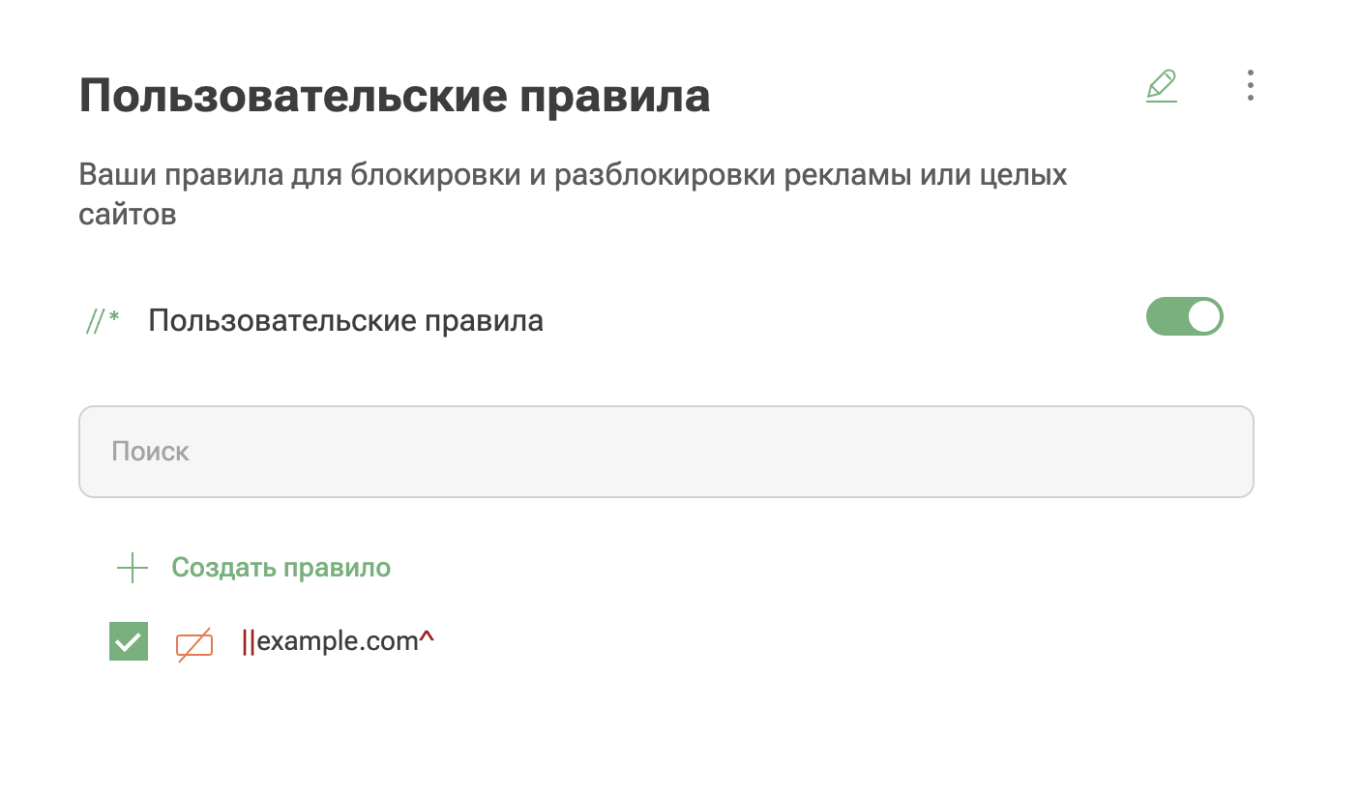Image resolution: width=1360 pixels, height=797 pixels.
Task: Click the Пользовательские правила label beside the switch
Action: click(x=346, y=321)
